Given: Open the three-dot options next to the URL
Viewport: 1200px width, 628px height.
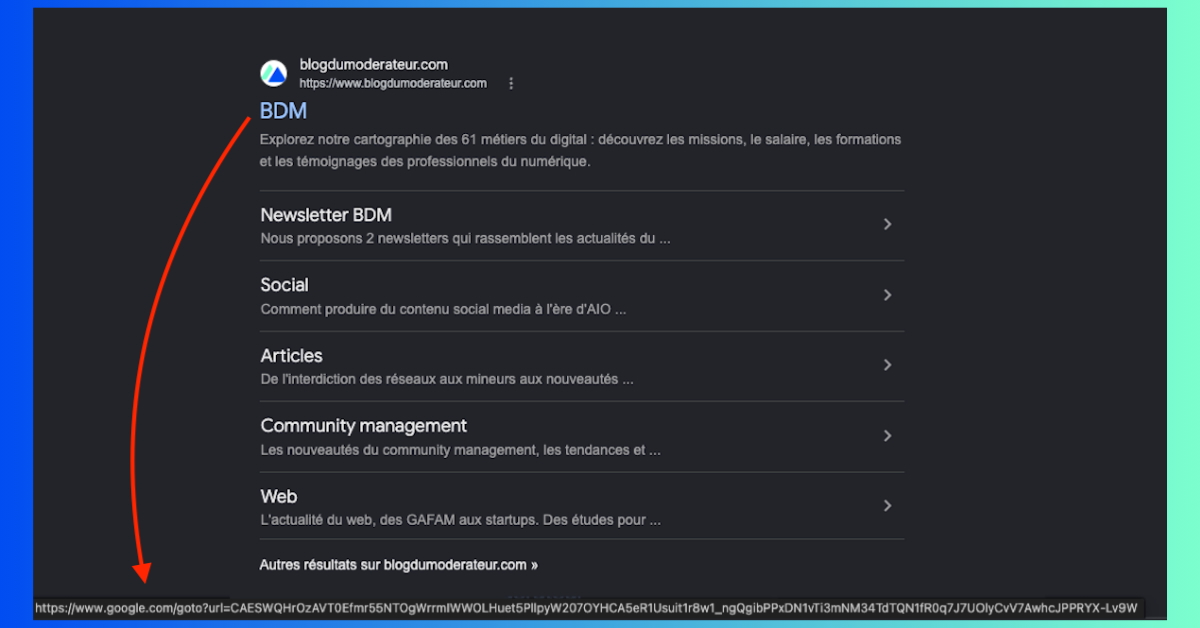Looking at the screenshot, I should (511, 84).
